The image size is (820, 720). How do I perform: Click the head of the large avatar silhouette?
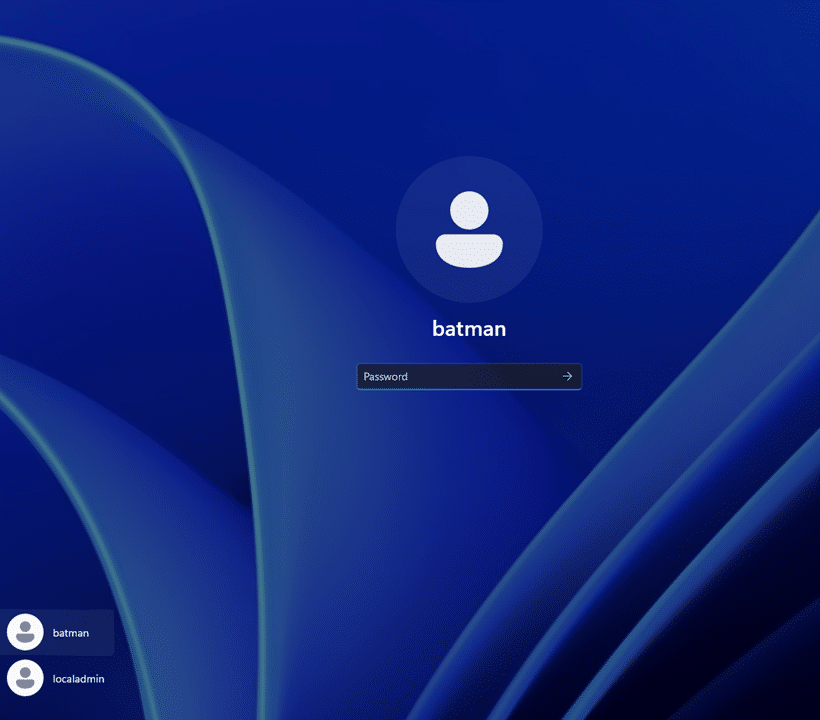pyautogui.click(x=469, y=211)
